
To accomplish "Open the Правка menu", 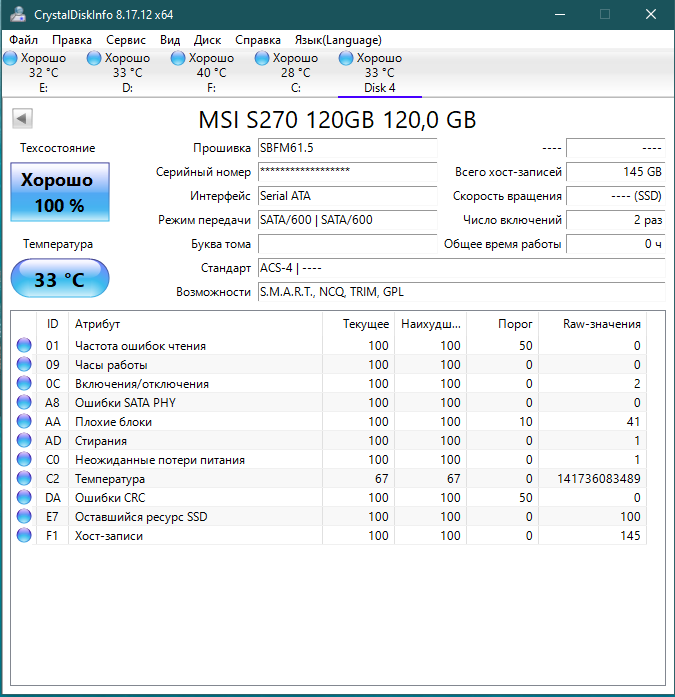I will click(72, 40).
